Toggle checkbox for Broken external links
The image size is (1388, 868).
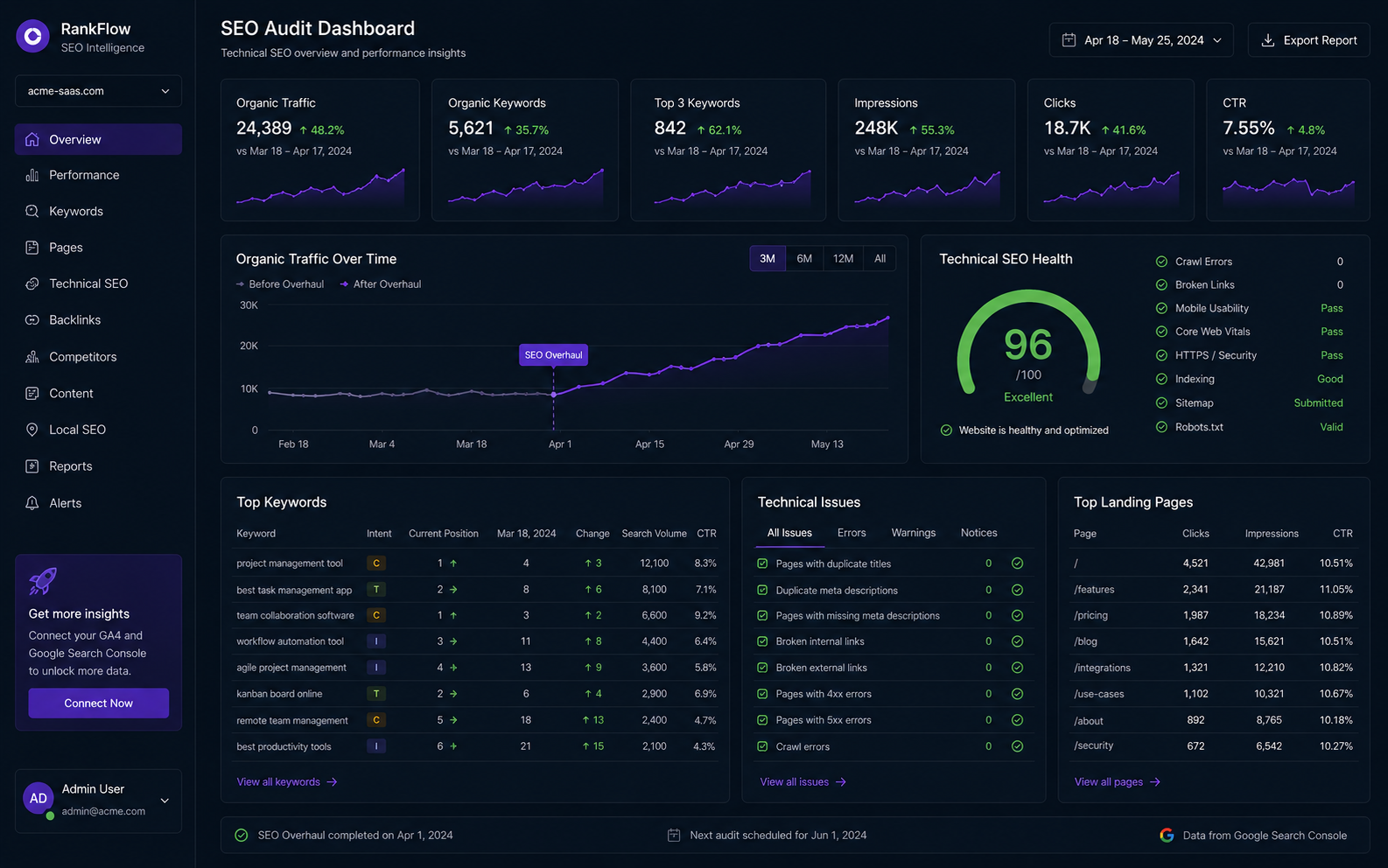tap(762, 668)
